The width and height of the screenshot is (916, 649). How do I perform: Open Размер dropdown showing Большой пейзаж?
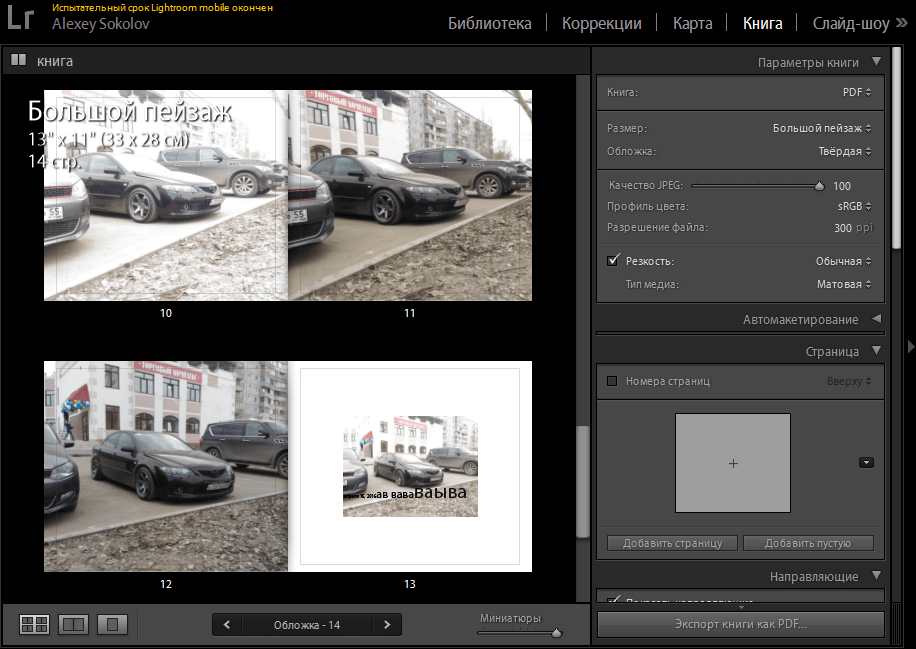pos(822,128)
